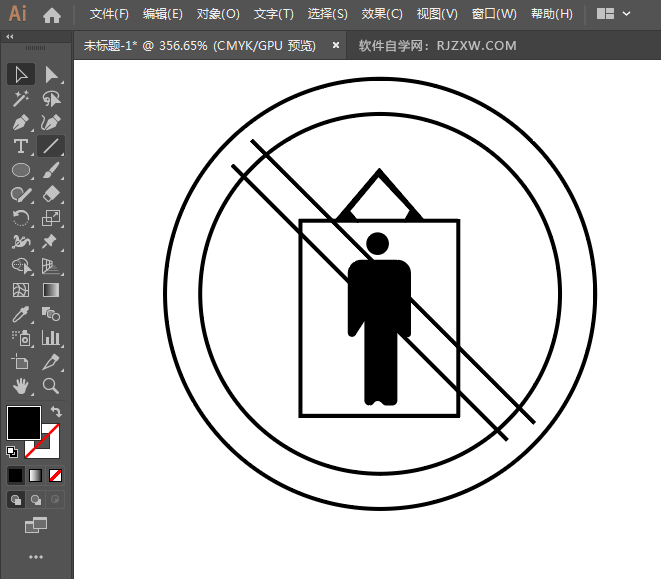Activate the Ellipse tool
Viewport: 661px width, 579px height.
21,170
